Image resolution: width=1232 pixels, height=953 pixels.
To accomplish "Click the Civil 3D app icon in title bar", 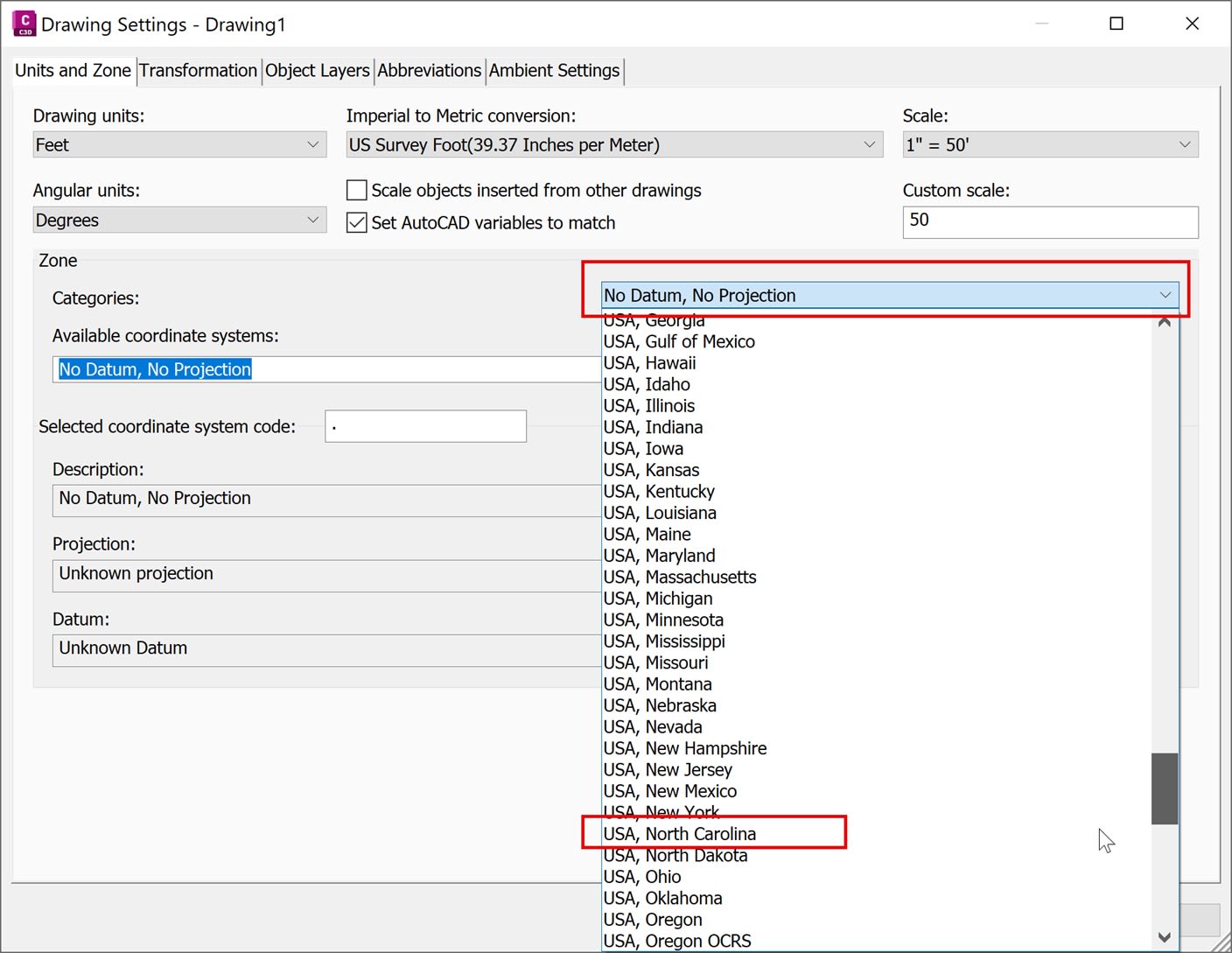I will coord(24,24).
